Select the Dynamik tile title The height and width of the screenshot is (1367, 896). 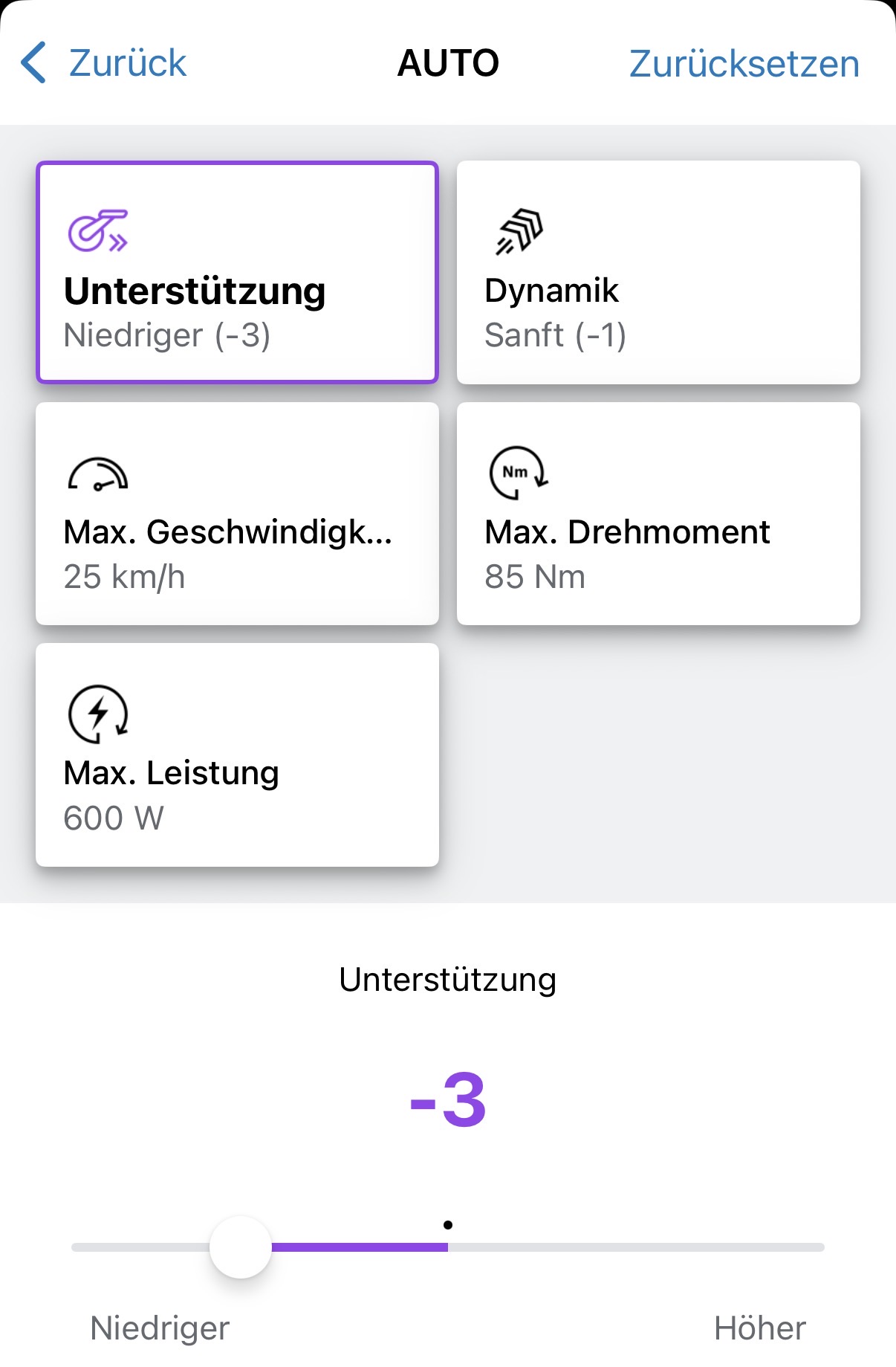(x=551, y=291)
